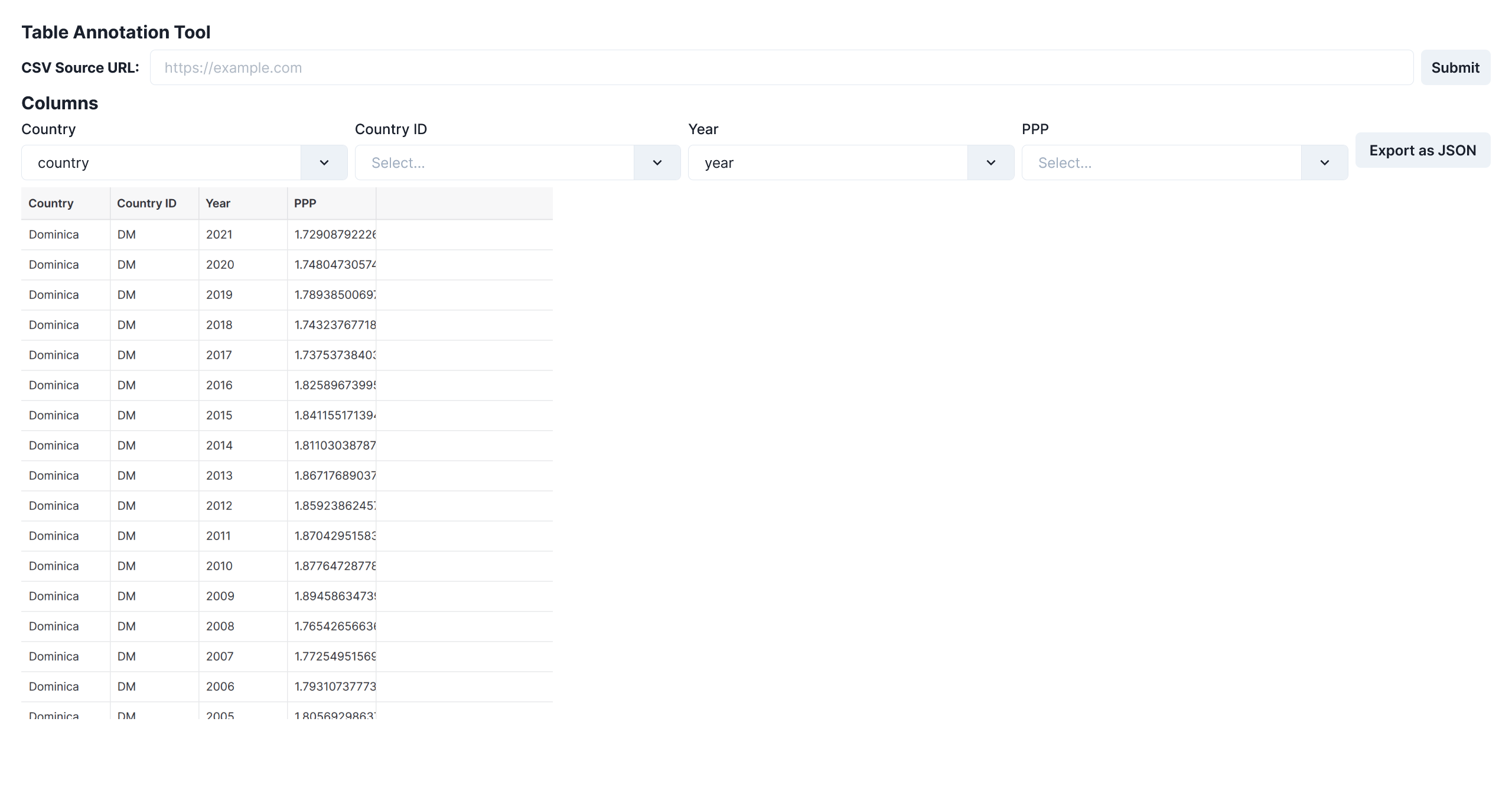Select the 2021 year cell
The image size is (1512, 803).
coord(219,235)
